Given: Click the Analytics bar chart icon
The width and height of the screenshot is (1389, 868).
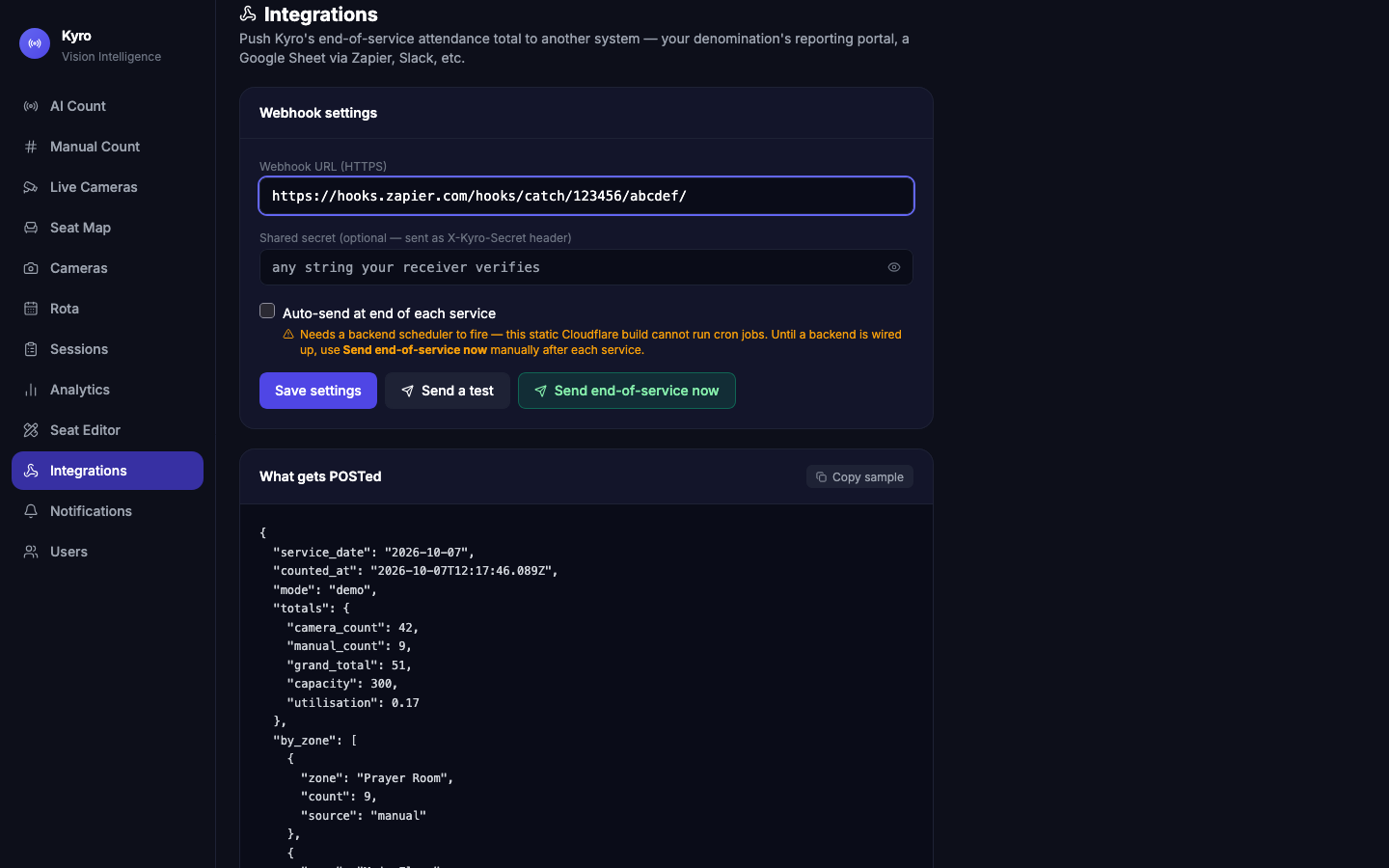Looking at the screenshot, I should click(31, 390).
